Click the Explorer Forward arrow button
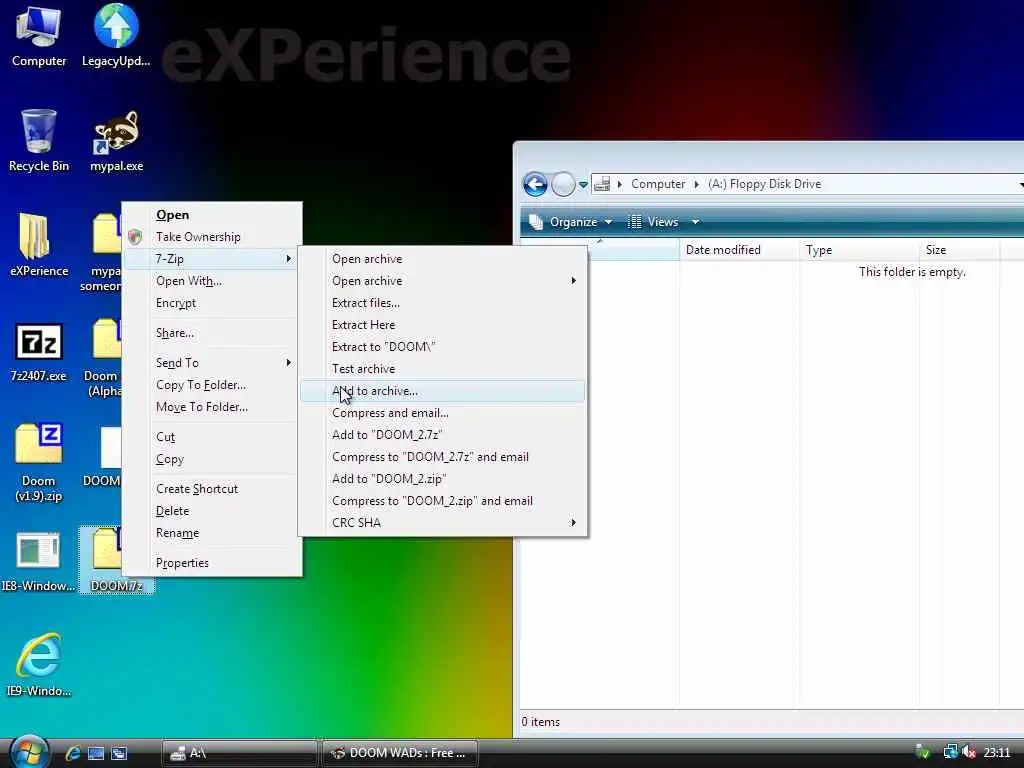1024x768 pixels. click(x=563, y=185)
